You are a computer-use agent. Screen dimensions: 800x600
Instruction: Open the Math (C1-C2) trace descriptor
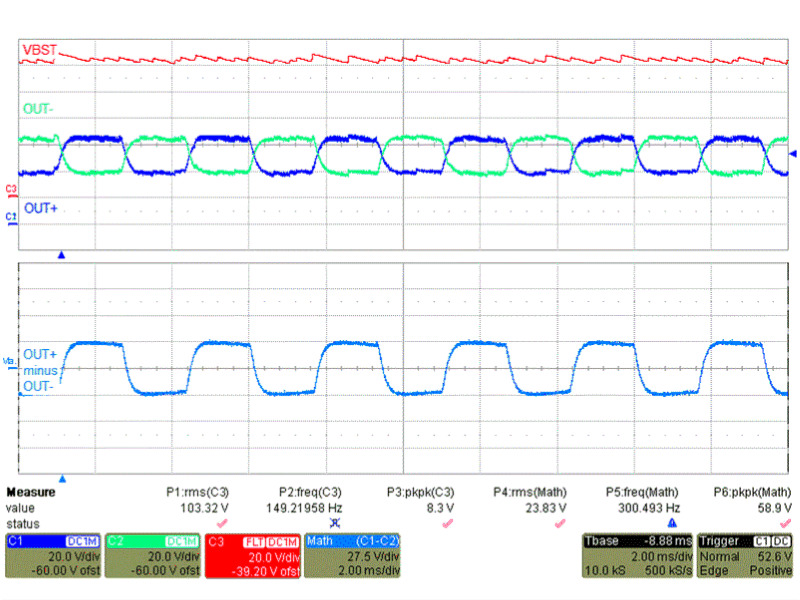coord(351,556)
